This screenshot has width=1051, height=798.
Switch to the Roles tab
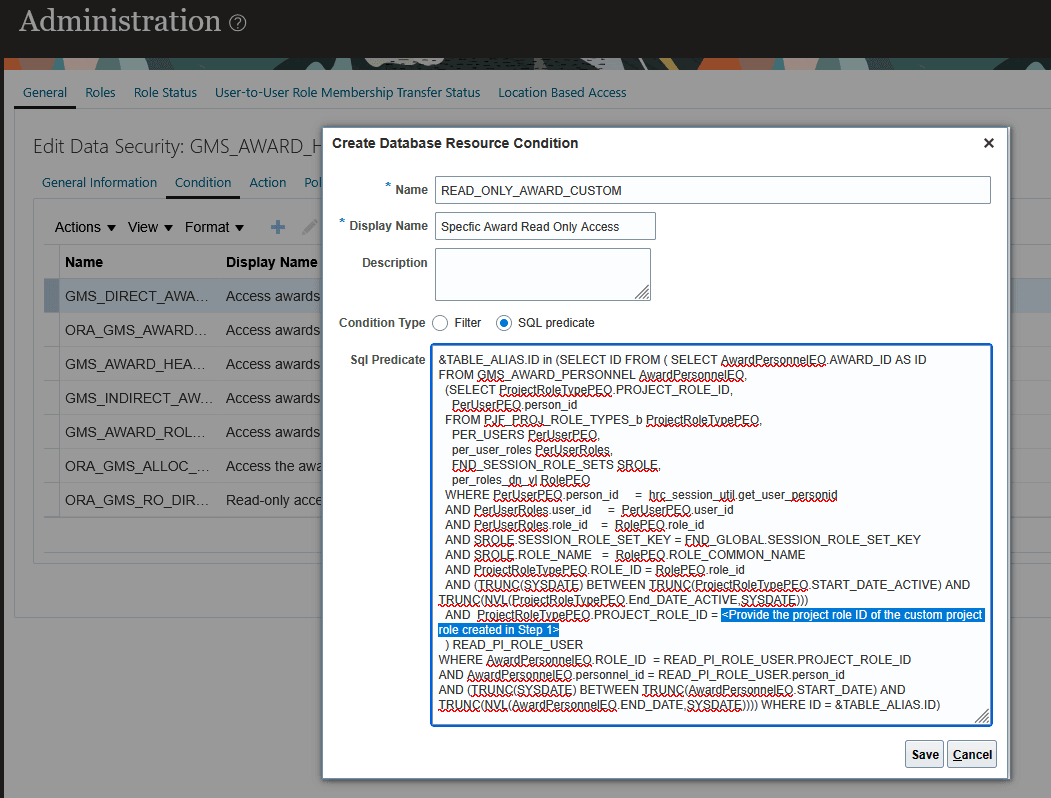tap(100, 91)
